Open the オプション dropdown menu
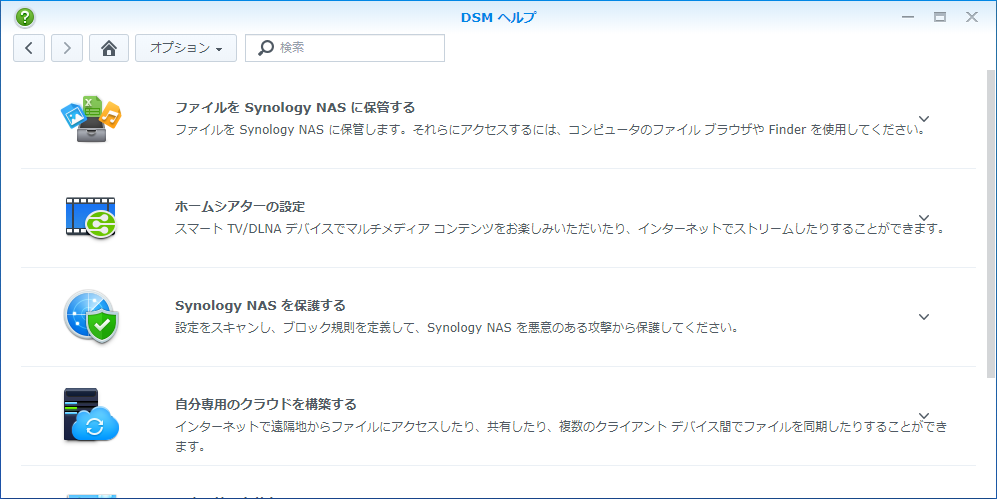Image resolution: width=997 pixels, height=499 pixels. tap(186, 48)
